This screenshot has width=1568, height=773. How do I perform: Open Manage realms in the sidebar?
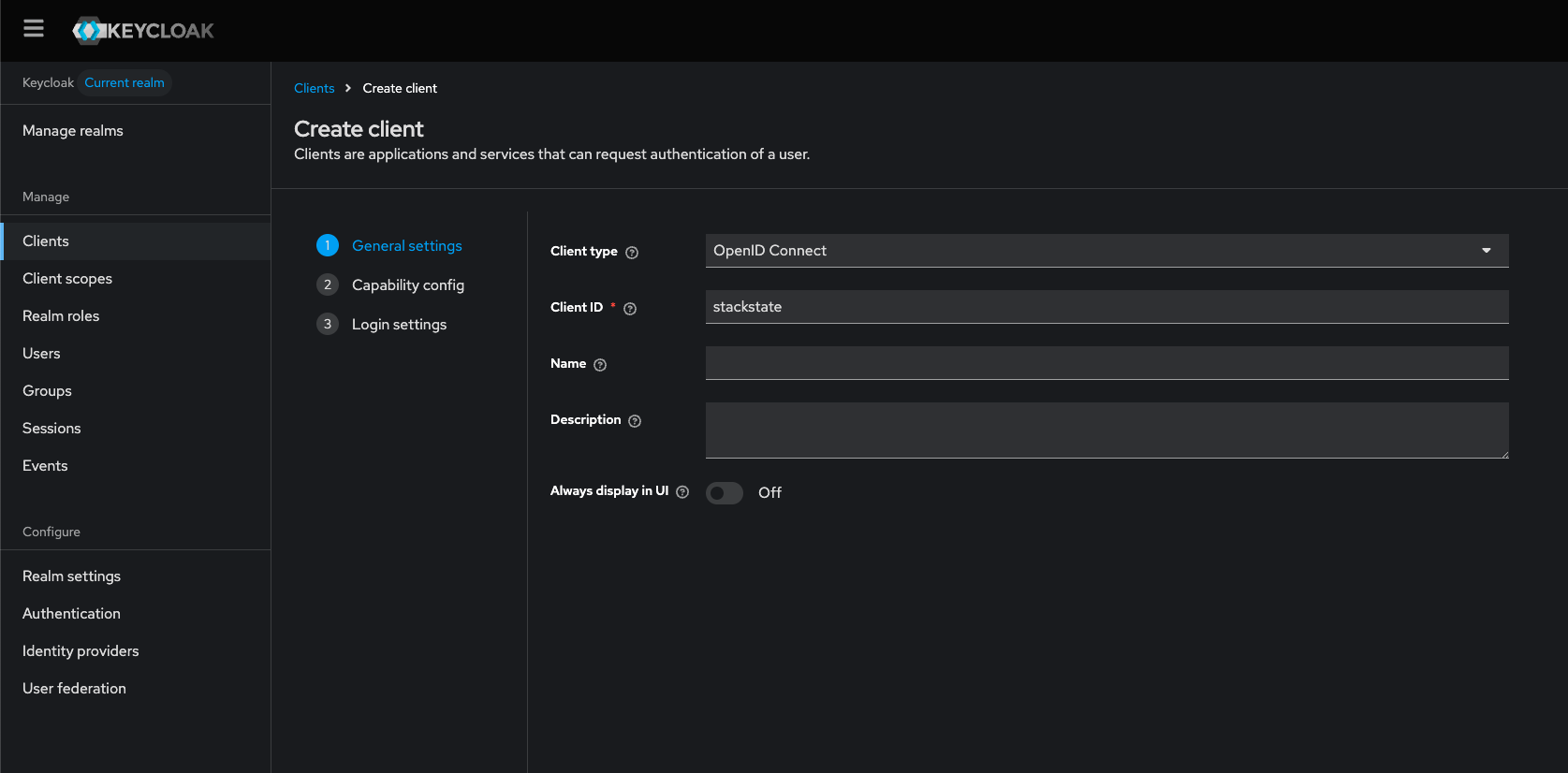coord(136,131)
